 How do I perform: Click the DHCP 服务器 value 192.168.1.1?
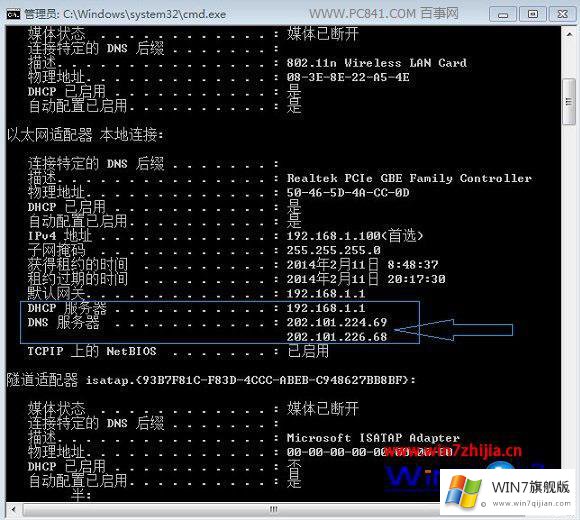coord(326,308)
